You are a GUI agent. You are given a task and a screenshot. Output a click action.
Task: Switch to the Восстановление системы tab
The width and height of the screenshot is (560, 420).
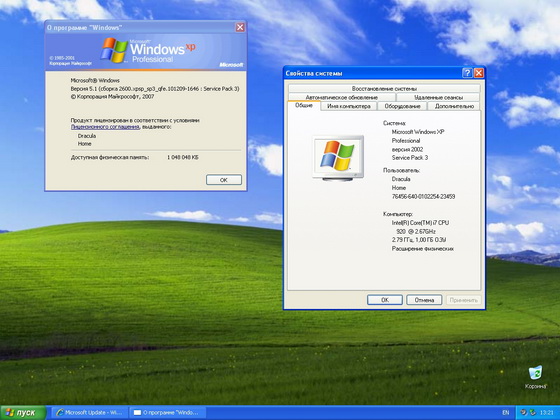[x=384, y=88]
